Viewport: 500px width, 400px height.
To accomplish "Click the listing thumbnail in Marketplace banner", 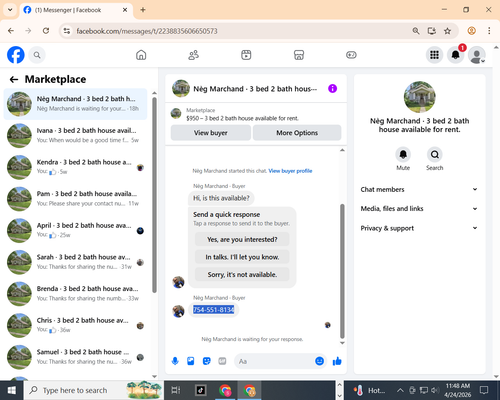I will click(x=176, y=114).
